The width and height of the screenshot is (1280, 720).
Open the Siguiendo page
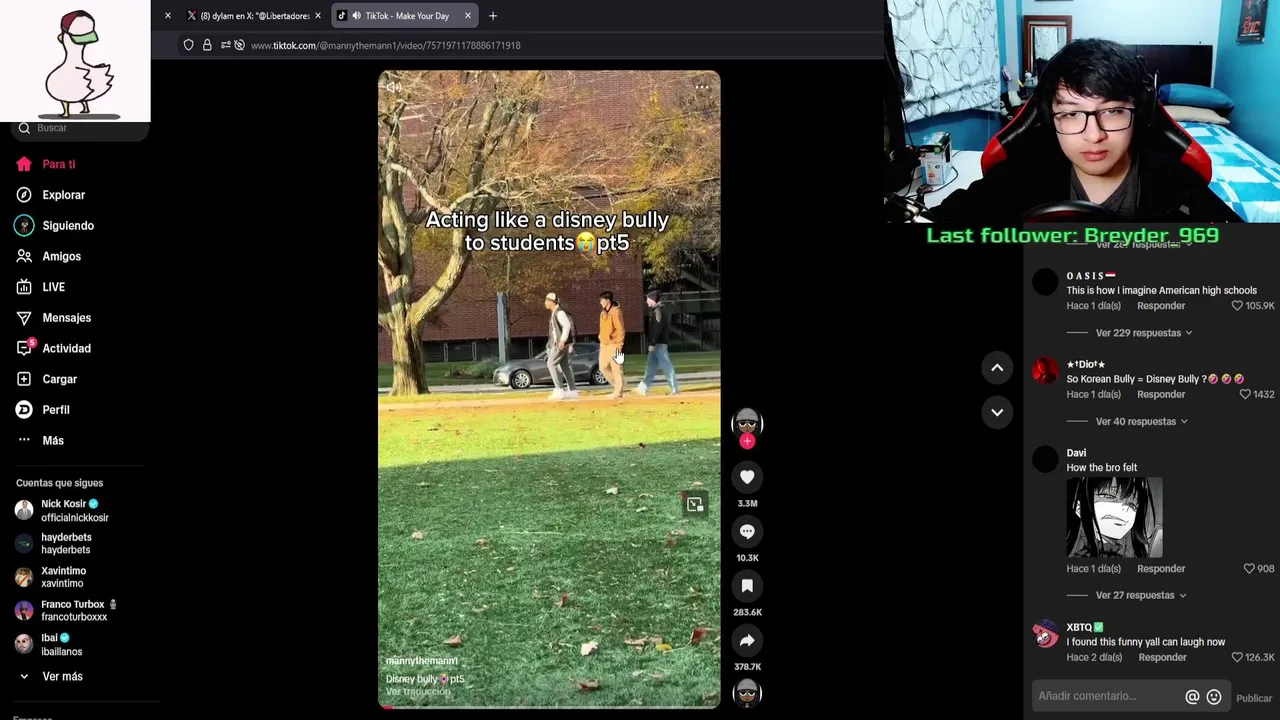pyautogui.click(x=67, y=226)
